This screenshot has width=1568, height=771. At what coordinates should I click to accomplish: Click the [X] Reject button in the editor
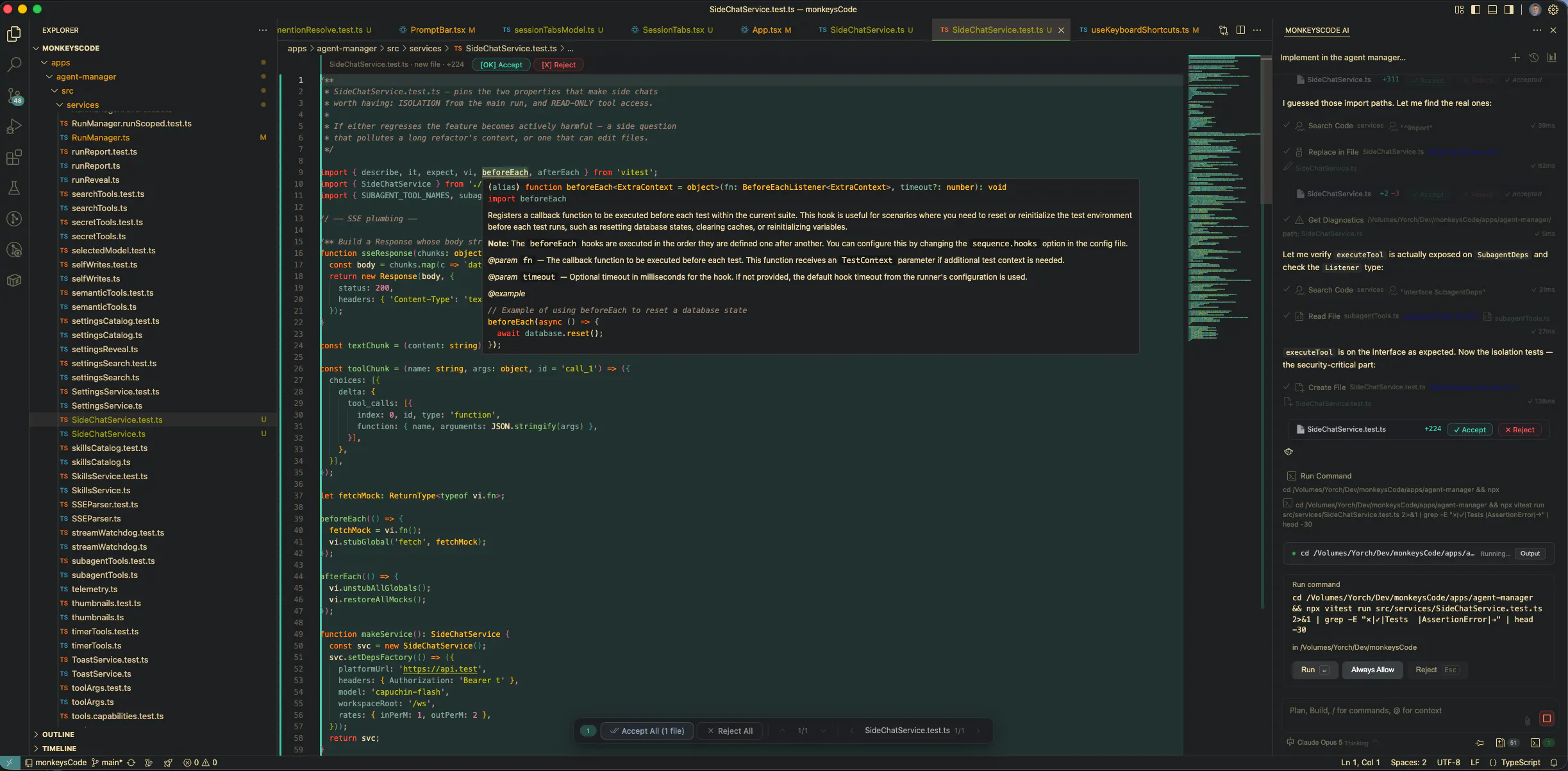pyautogui.click(x=558, y=65)
